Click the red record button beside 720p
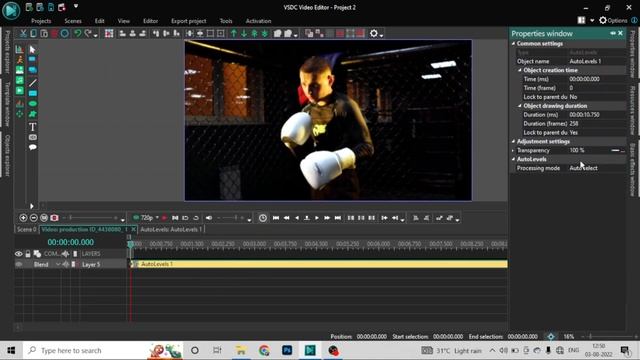640x360 pixels. coord(164,218)
